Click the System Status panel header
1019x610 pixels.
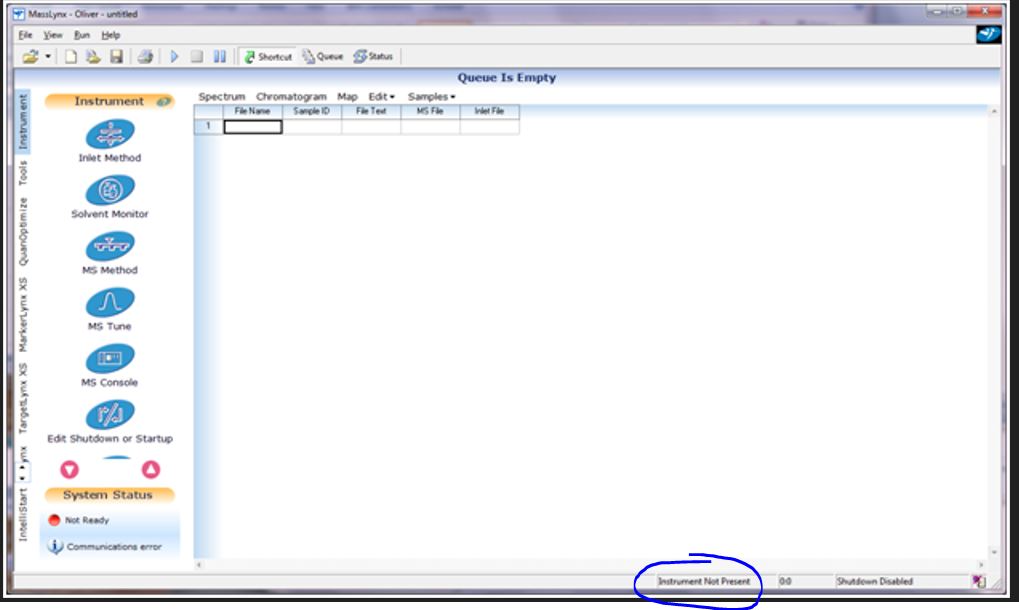[x=109, y=495]
